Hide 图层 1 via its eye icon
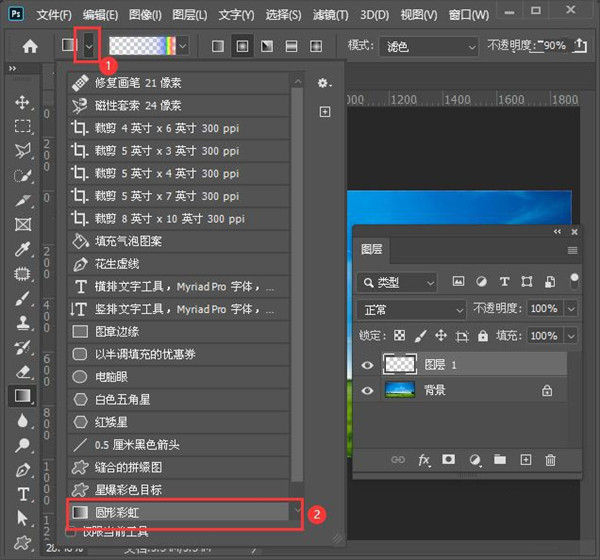Viewport: 600px width, 560px height. pos(367,365)
